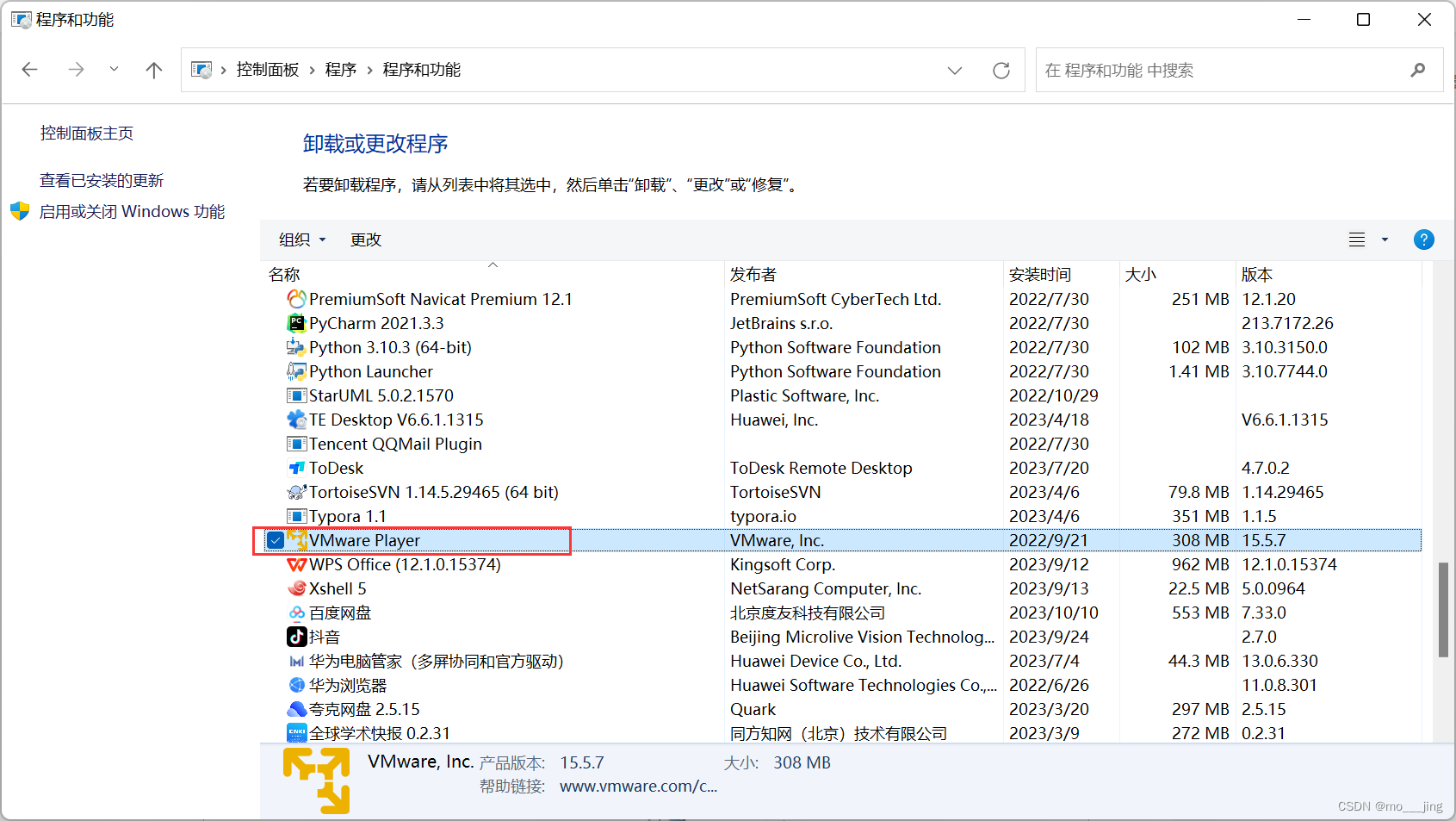Expand the address bar history dropdown
Screen dimensions: 1456x821
[x=955, y=71]
